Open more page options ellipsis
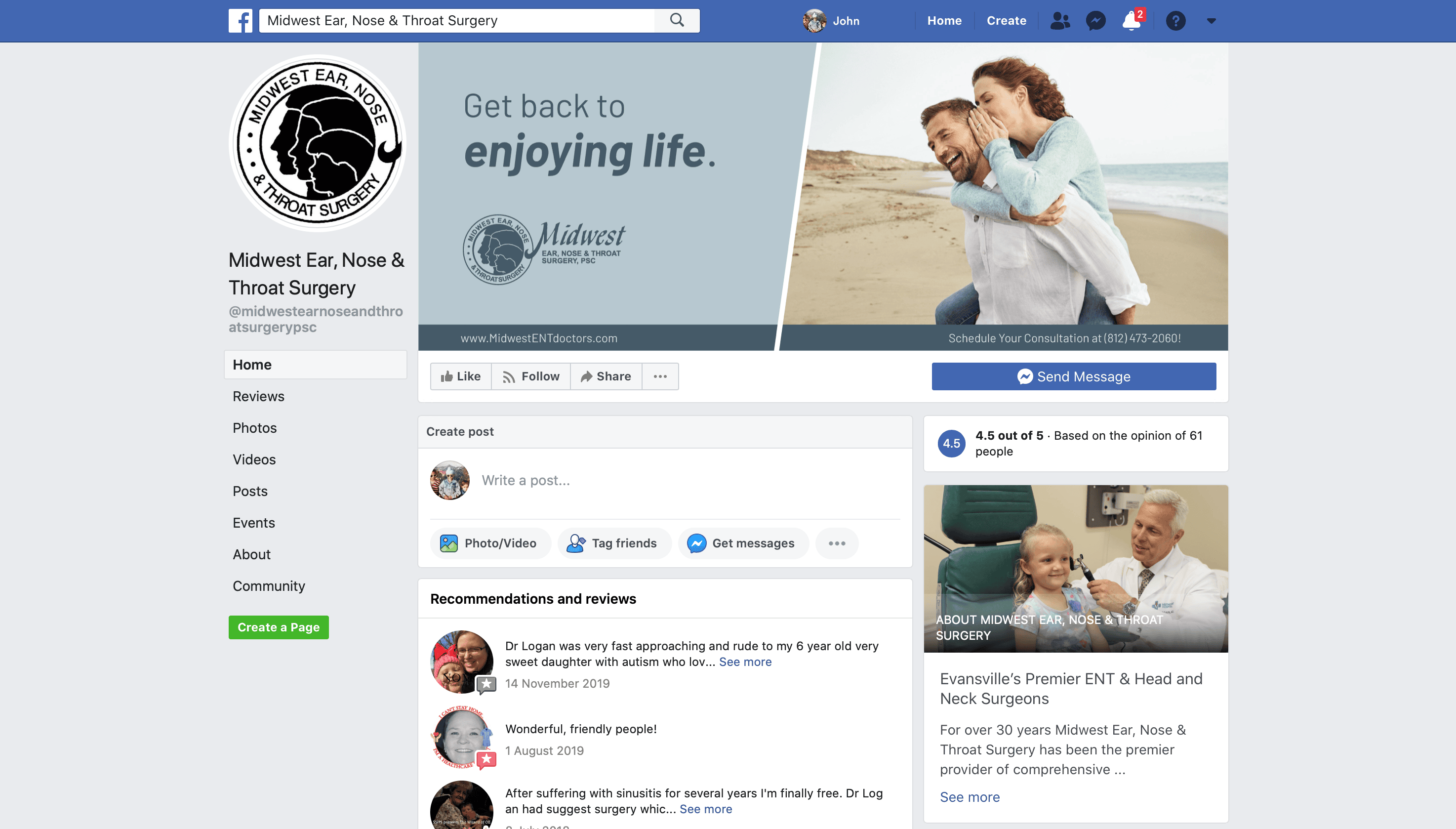The image size is (1456, 829). coord(660,376)
